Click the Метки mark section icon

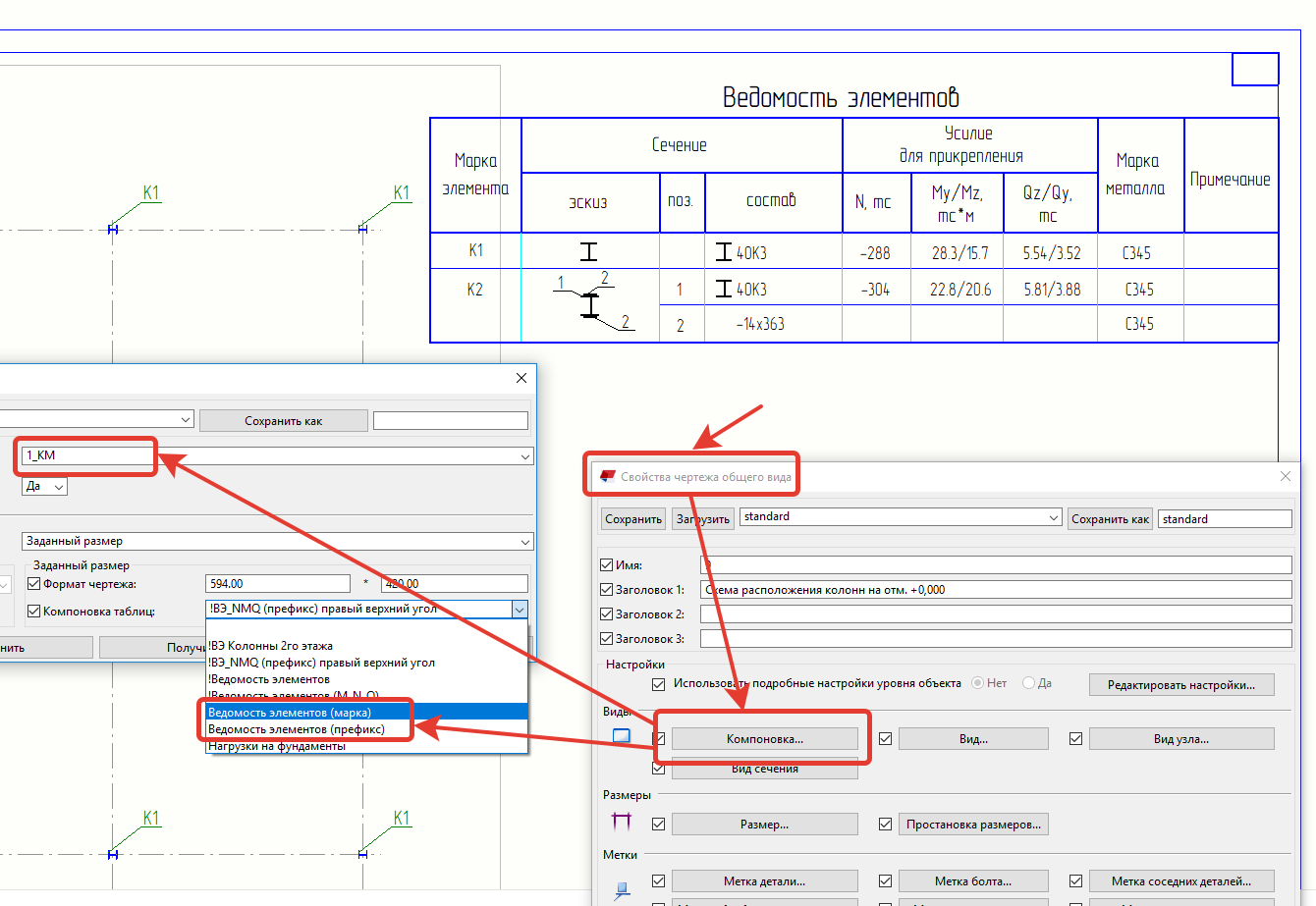621,889
